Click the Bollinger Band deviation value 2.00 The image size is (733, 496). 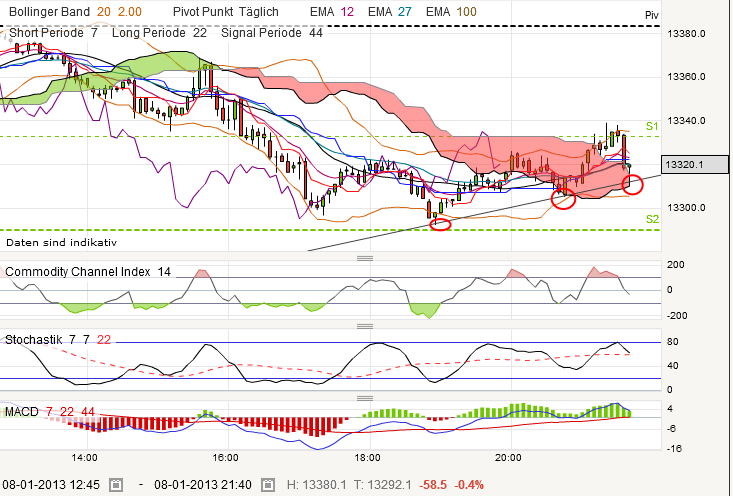[129, 12]
